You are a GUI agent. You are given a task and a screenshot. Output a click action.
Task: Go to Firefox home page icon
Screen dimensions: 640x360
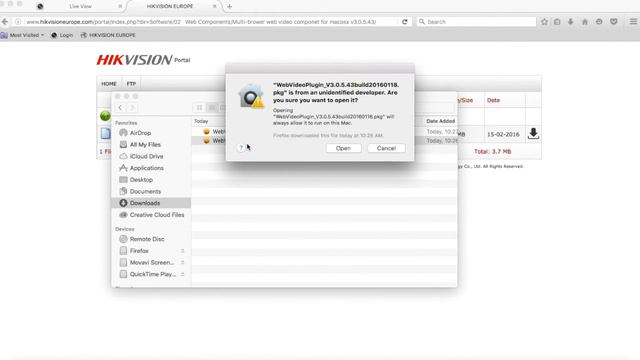[x=584, y=22]
